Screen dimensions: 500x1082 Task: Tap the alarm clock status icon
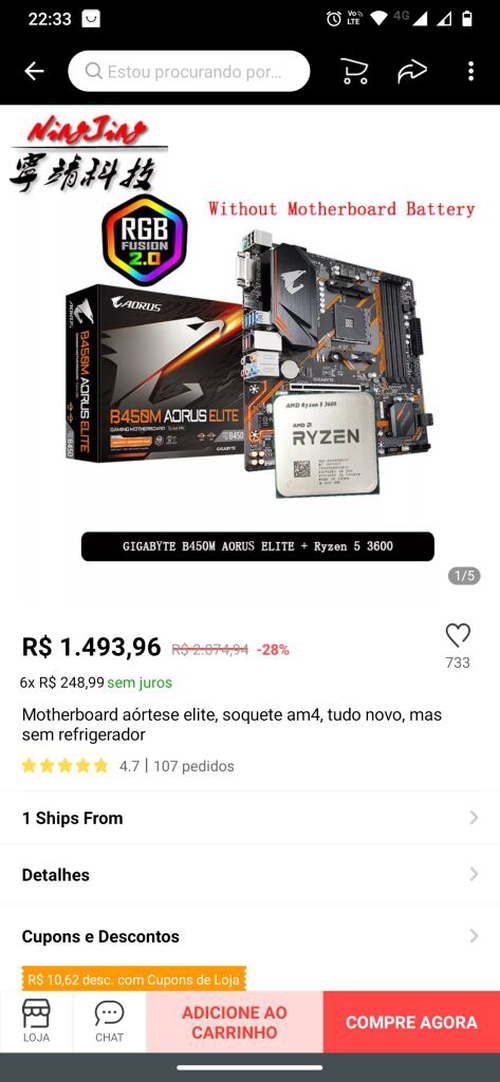click(x=334, y=19)
